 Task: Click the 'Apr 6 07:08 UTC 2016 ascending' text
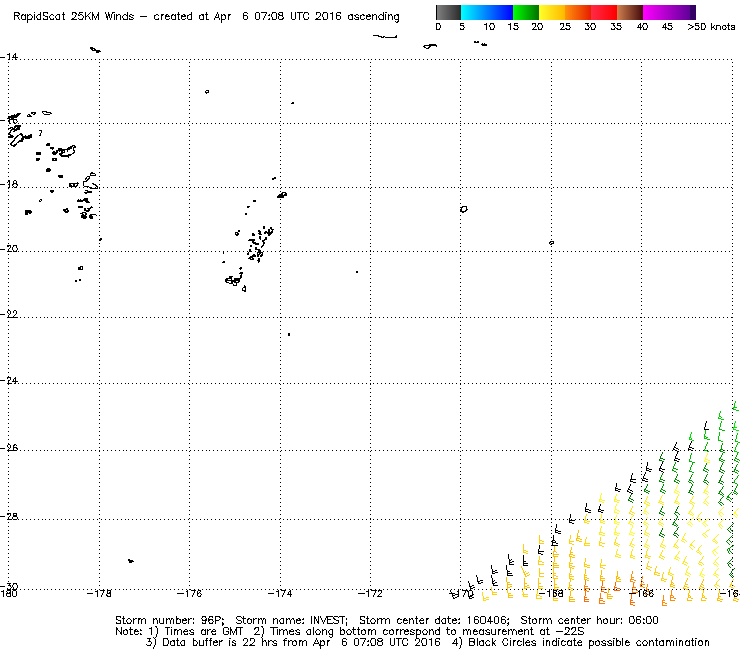click(306, 17)
